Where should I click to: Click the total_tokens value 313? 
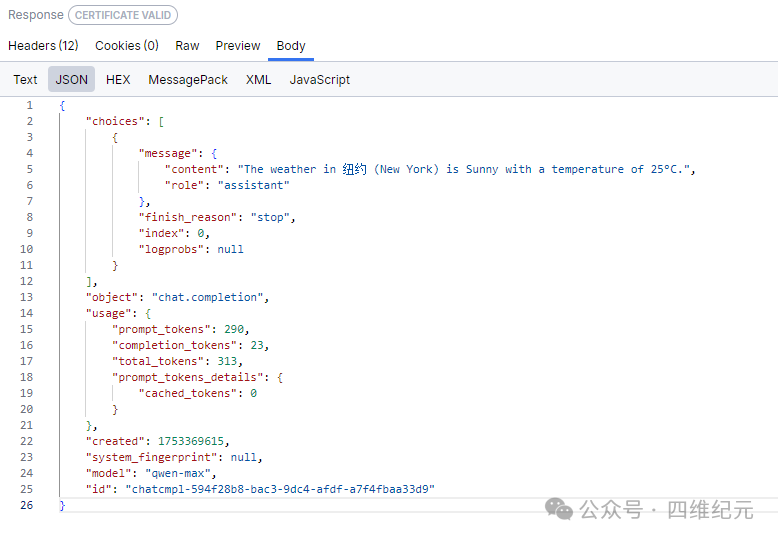(227, 361)
